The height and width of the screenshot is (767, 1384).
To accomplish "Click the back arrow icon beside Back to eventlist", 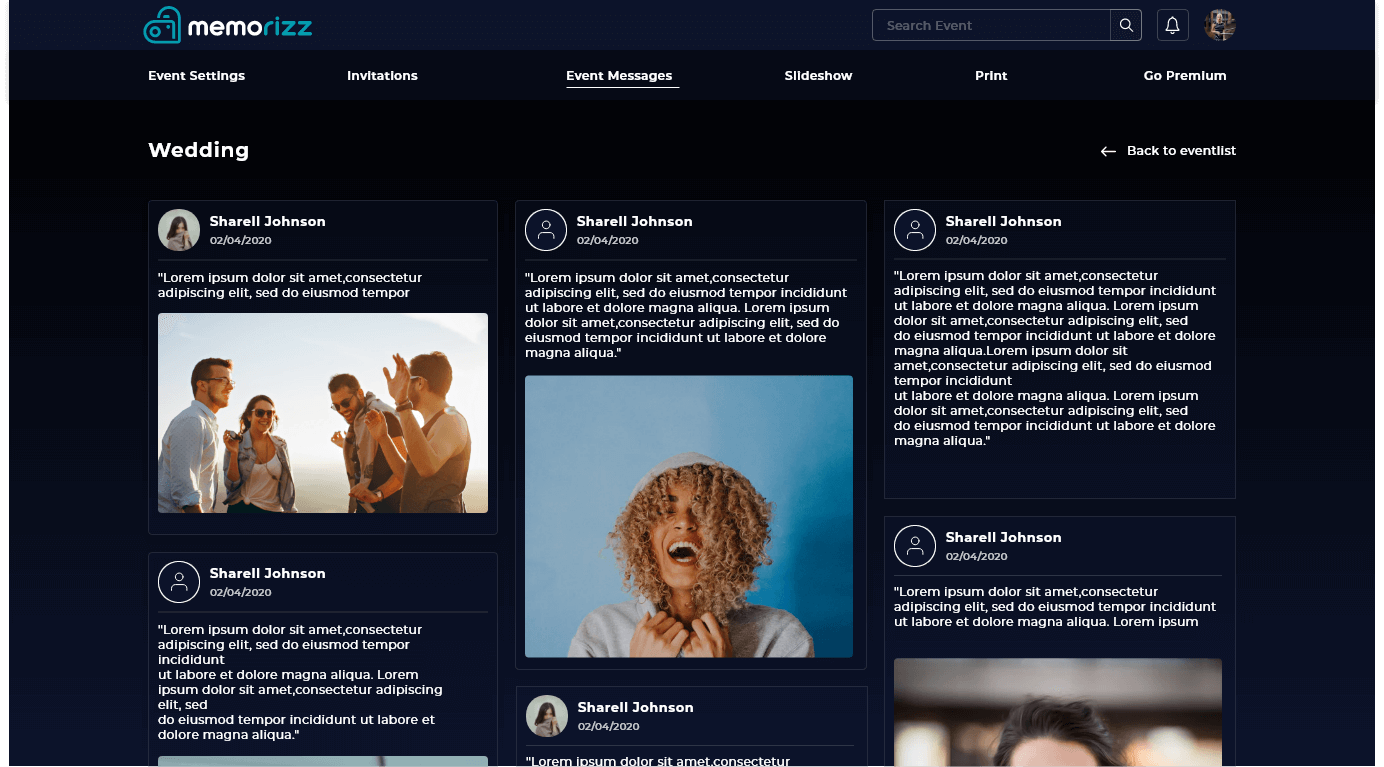I will [x=1108, y=151].
